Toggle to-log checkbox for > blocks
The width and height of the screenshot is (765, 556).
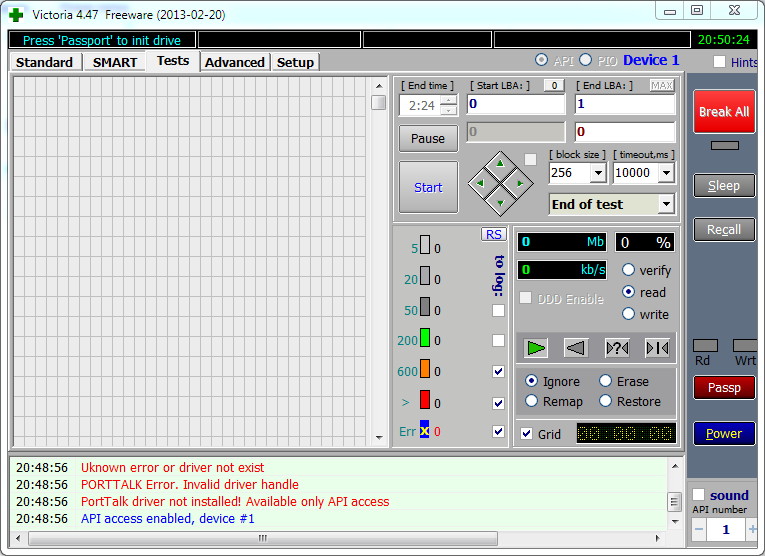click(x=498, y=403)
